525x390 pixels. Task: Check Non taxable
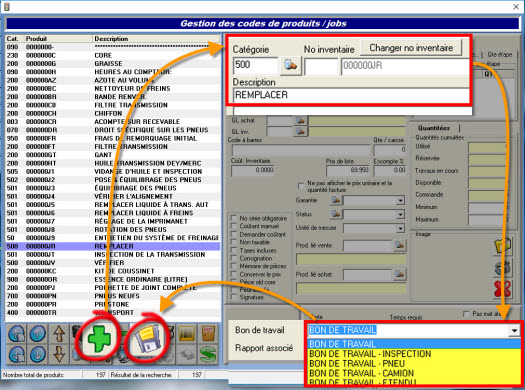coord(234,242)
